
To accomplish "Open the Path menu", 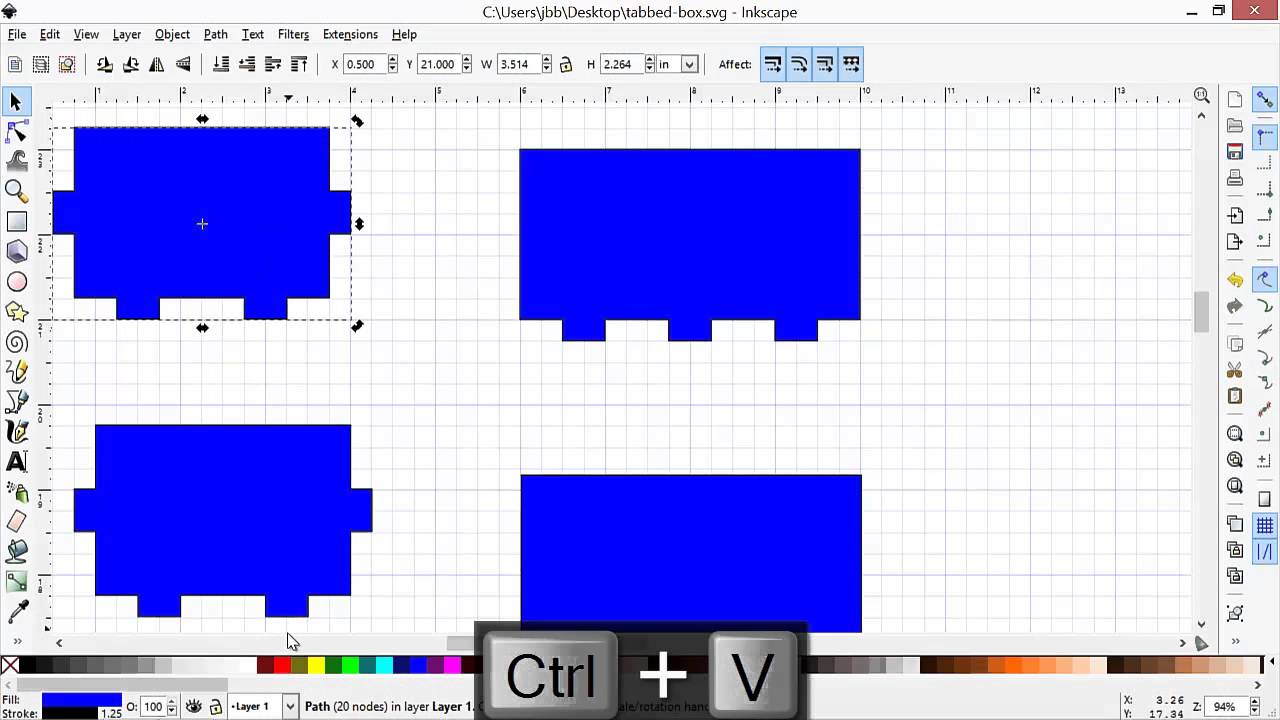I will [x=215, y=34].
